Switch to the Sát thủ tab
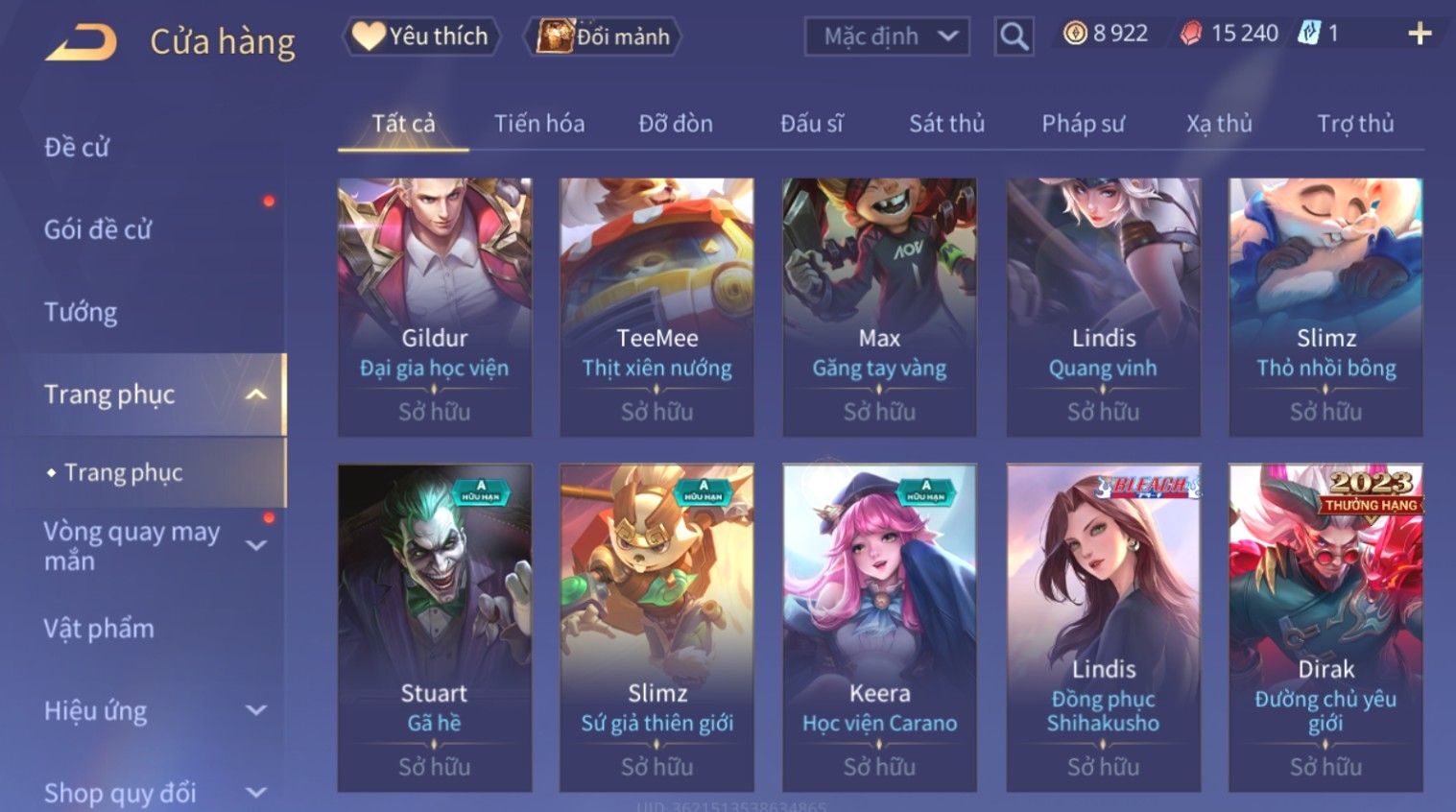 click(947, 124)
